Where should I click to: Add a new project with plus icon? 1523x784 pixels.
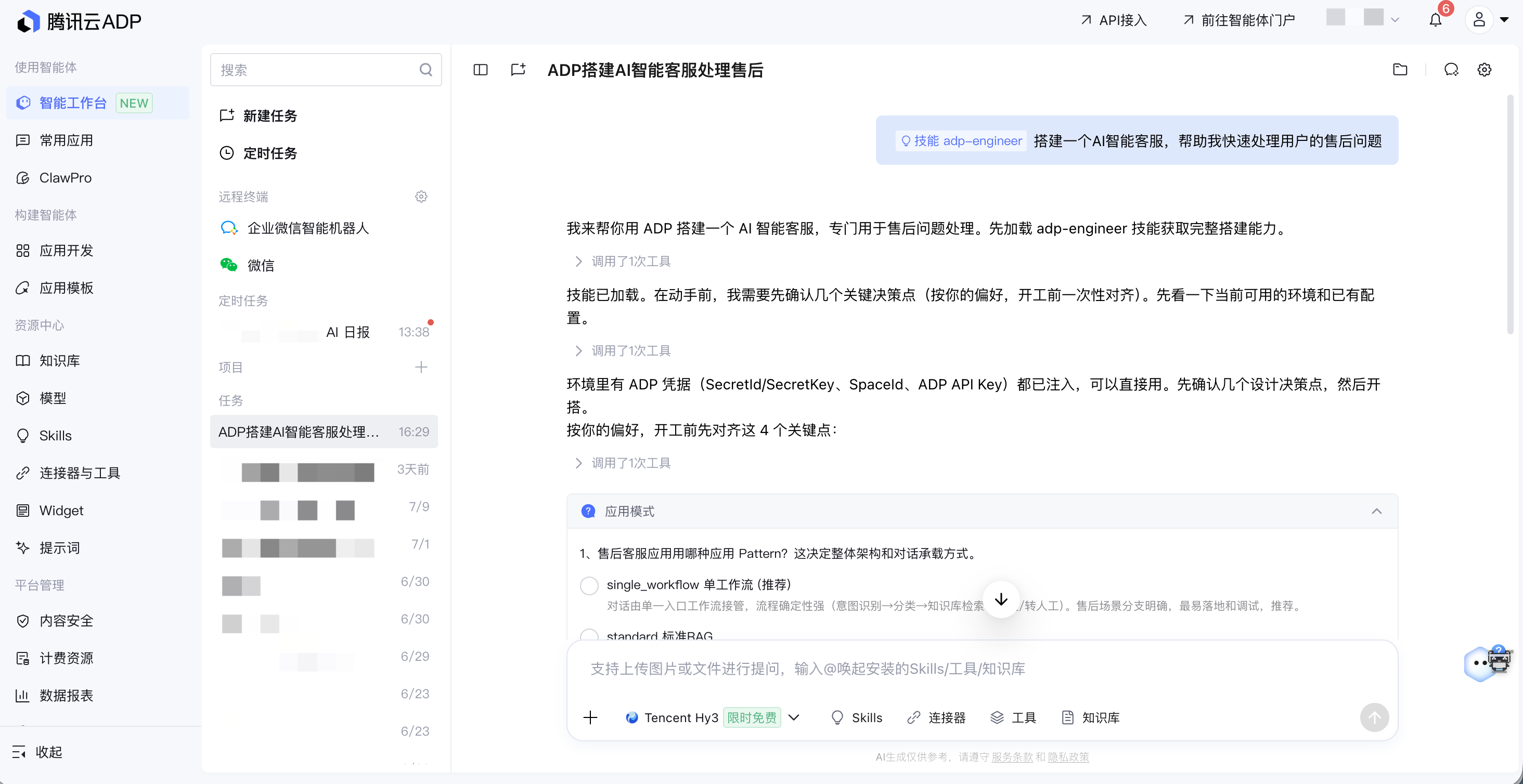[x=421, y=367]
